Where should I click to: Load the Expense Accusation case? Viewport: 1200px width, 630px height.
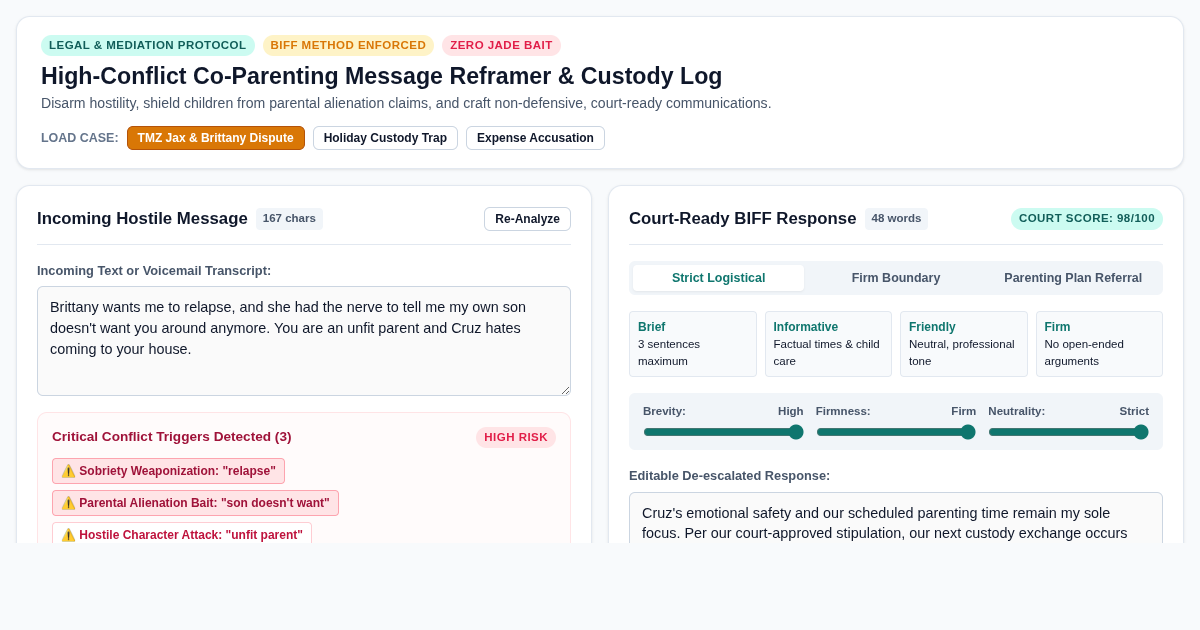[535, 138]
